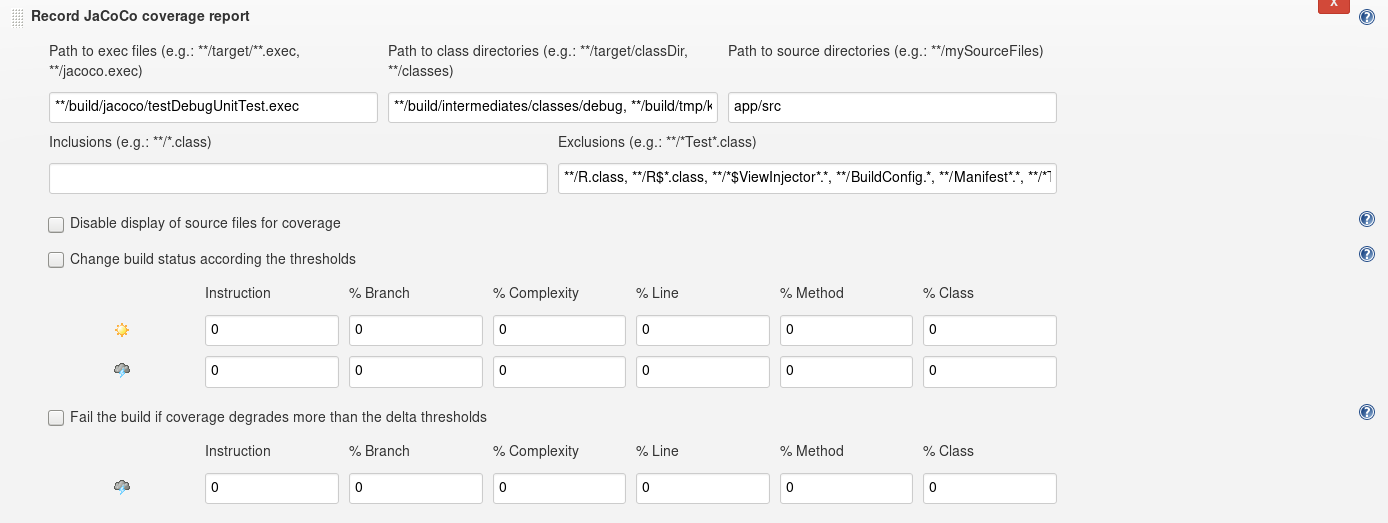Set stormy % Branch threshold in build status section
The width and height of the screenshot is (1388, 523).
416,371
